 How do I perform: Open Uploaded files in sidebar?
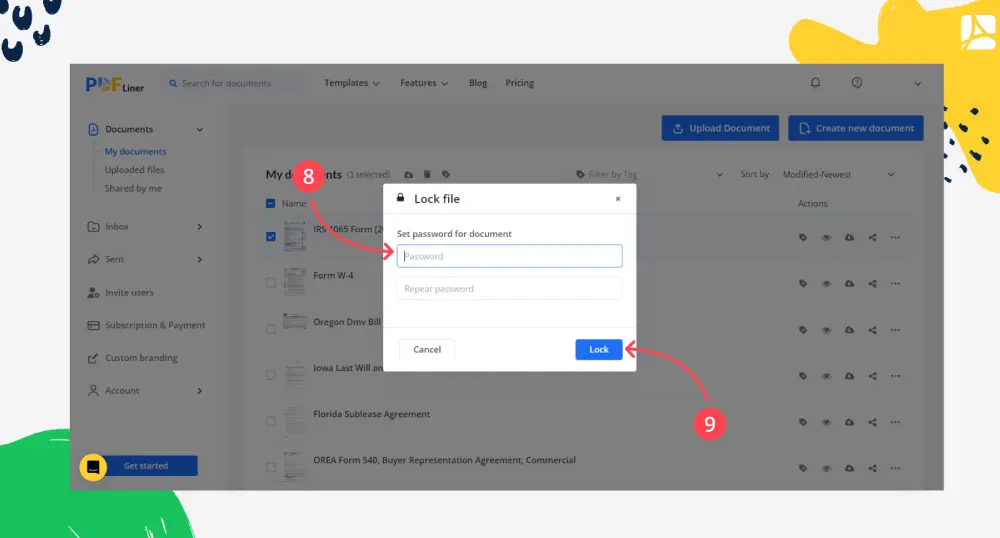(134, 170)
